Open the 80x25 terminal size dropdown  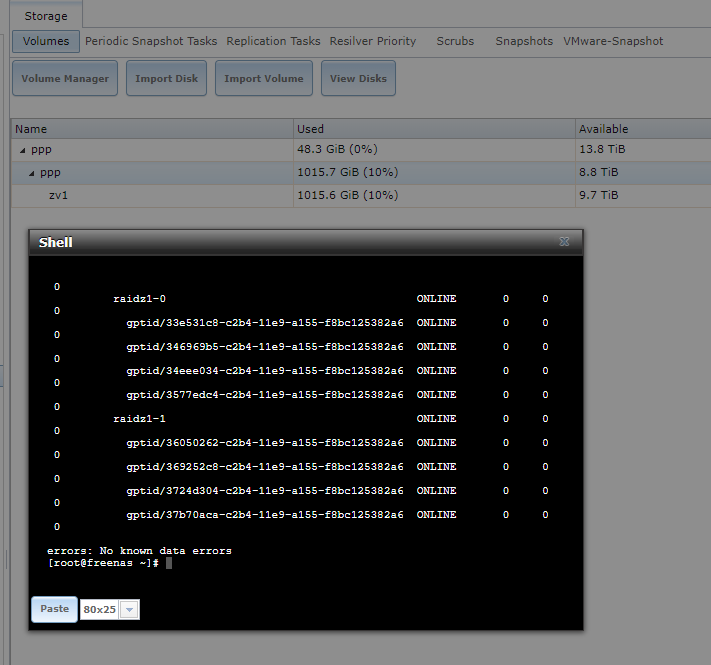click(130, 610)
